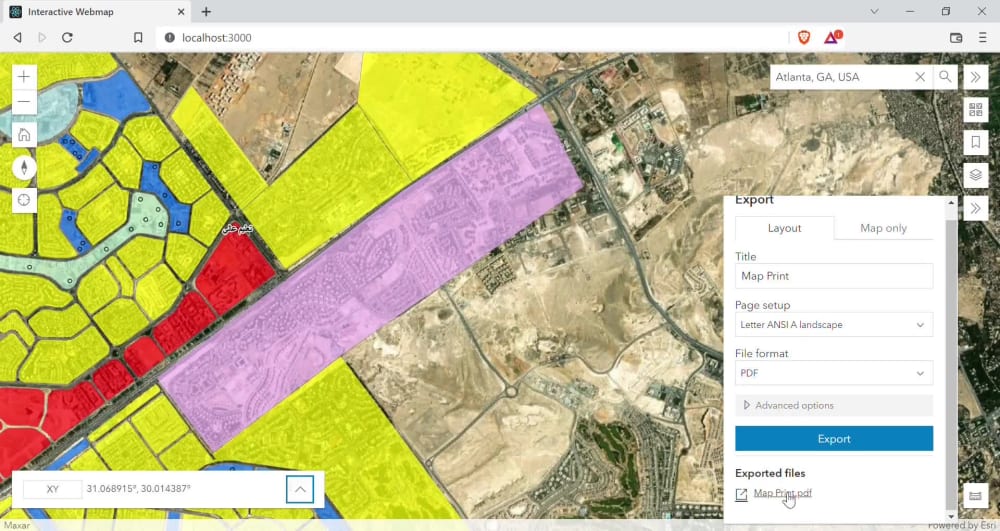Collapse the top-right widget expander
The width and height of the screenshot is (1000, 531).
click(975, 77)
